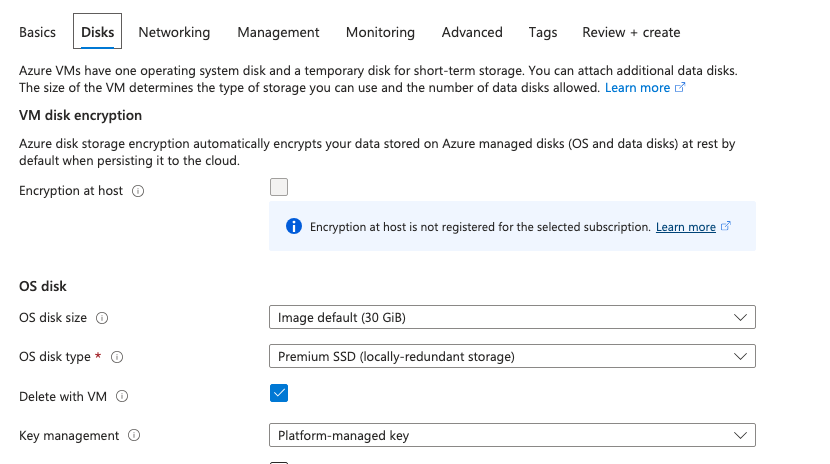This screenshot has height=464, width=830.
Task: Open the OS disk size dropdown
Action: point(512,317)
